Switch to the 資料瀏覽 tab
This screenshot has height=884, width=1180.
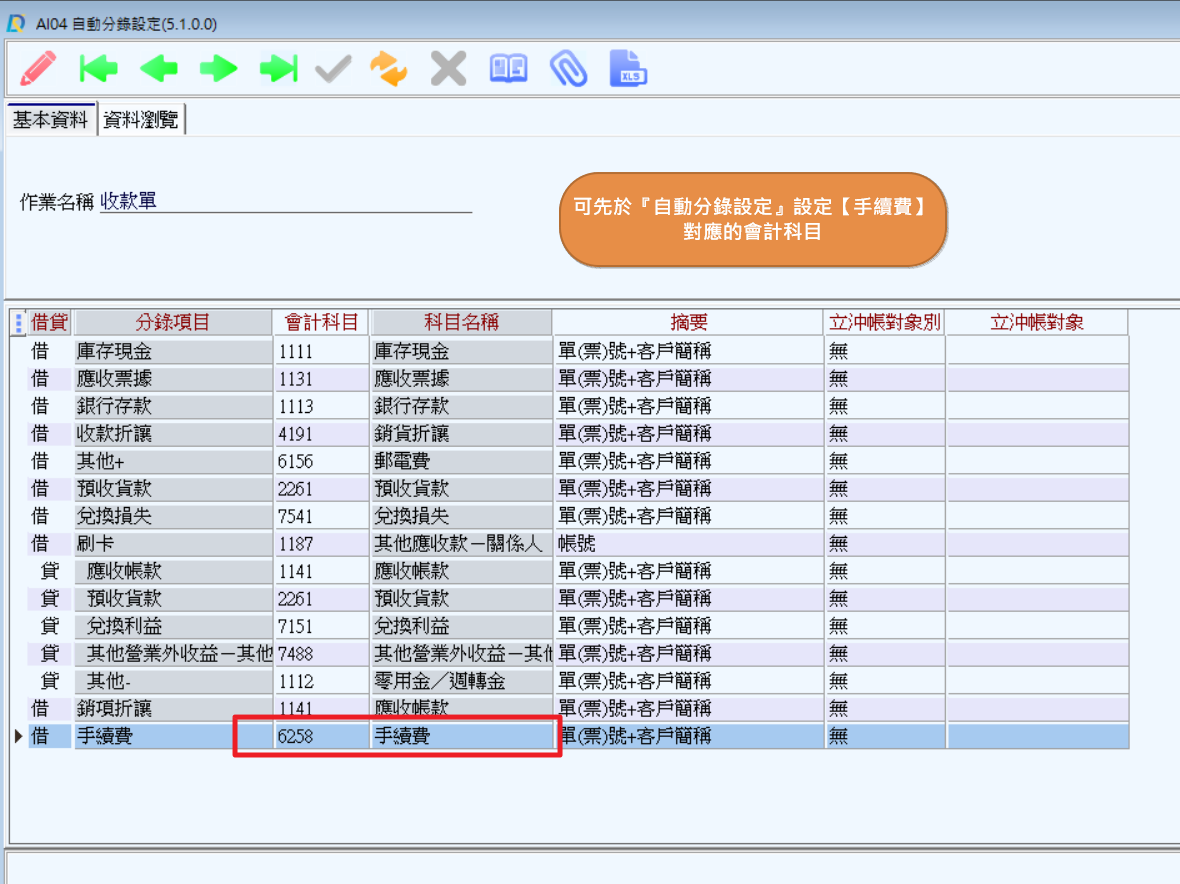[x=141, y=120]
